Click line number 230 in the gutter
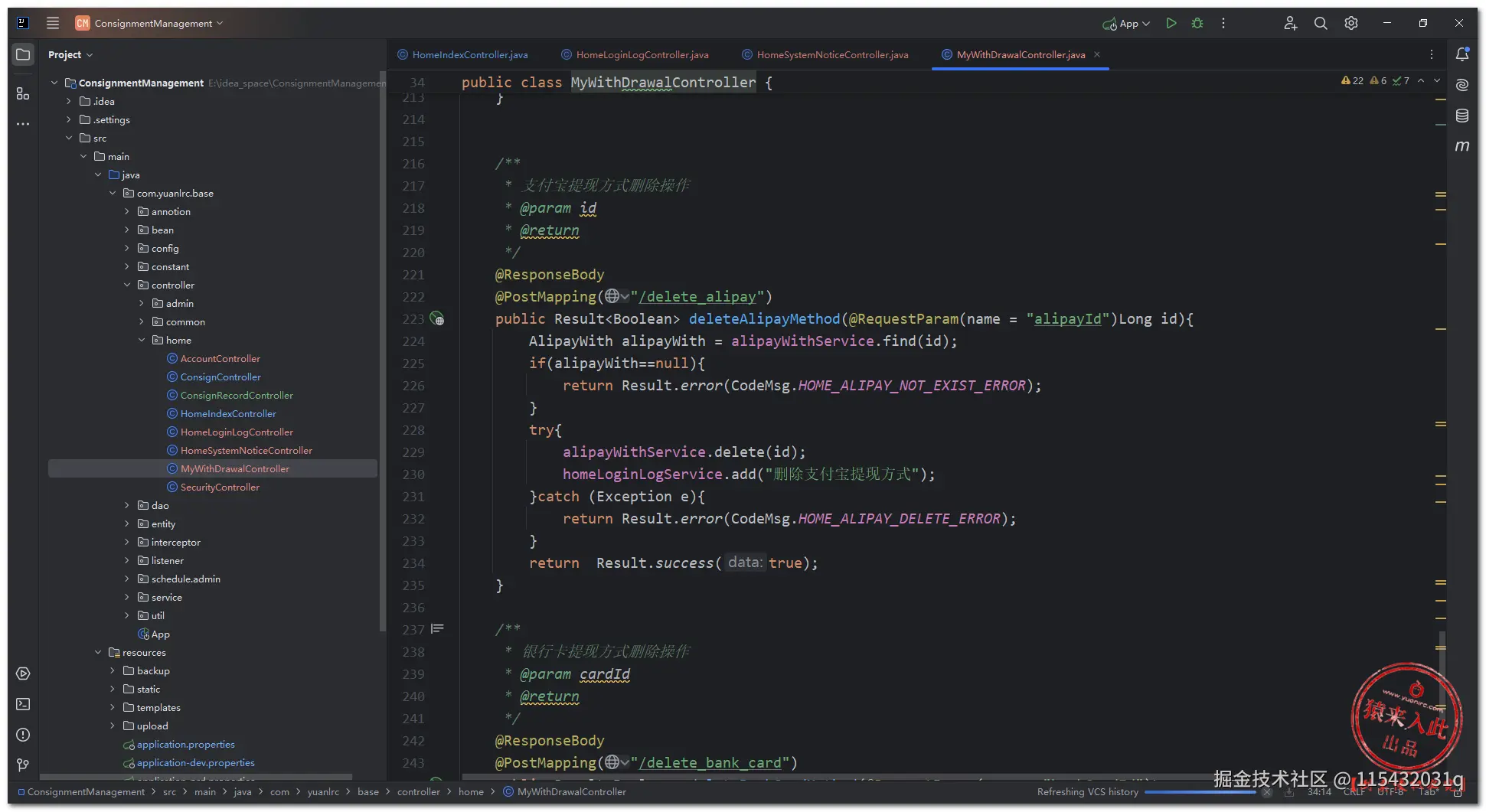Viewport: 1486px width, 812px height. 413,474
